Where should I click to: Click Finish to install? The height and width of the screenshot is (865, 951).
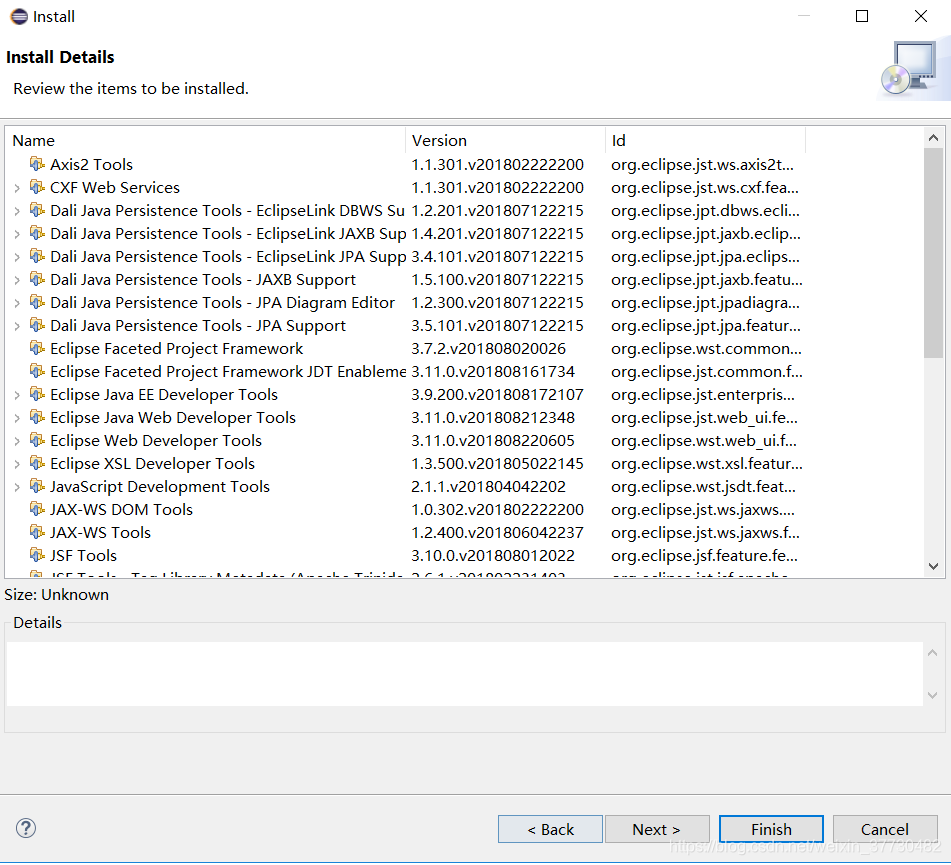pyautogui.click(x=771, y=829)
